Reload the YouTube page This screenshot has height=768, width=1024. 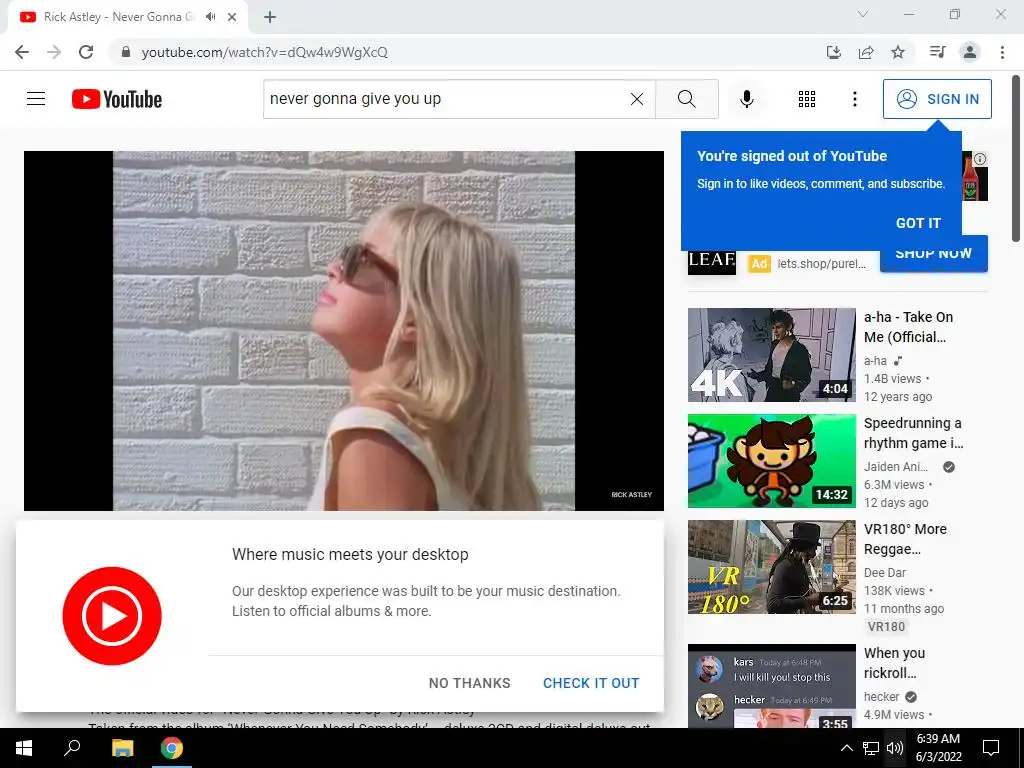(x=86, y=52)
